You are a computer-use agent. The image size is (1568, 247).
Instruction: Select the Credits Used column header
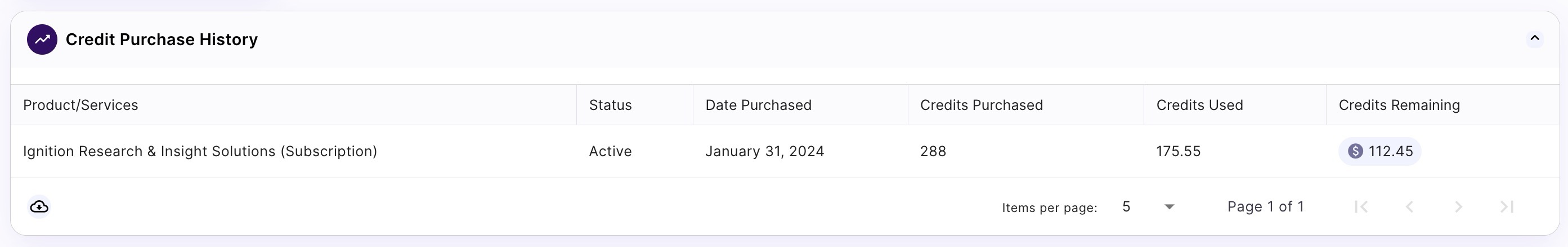coord(1199,105)
